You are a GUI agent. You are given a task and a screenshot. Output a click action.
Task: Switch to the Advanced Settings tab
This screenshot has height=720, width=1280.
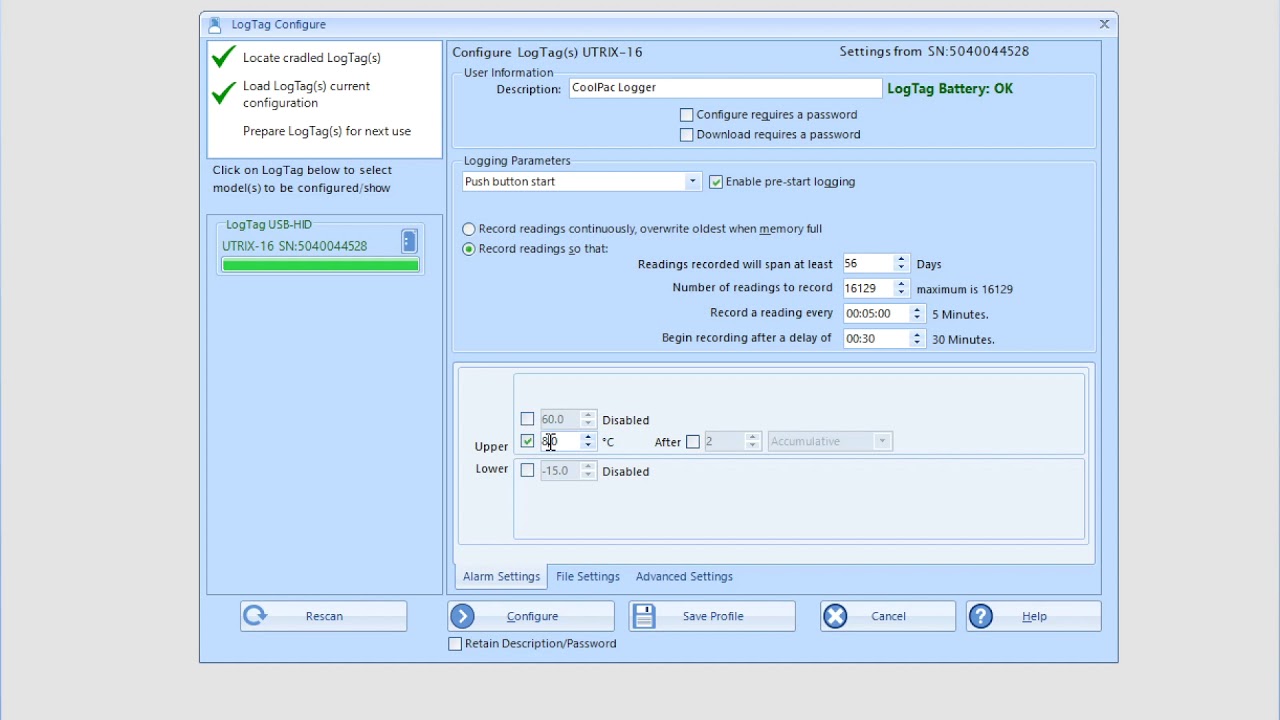coord(684,577)
